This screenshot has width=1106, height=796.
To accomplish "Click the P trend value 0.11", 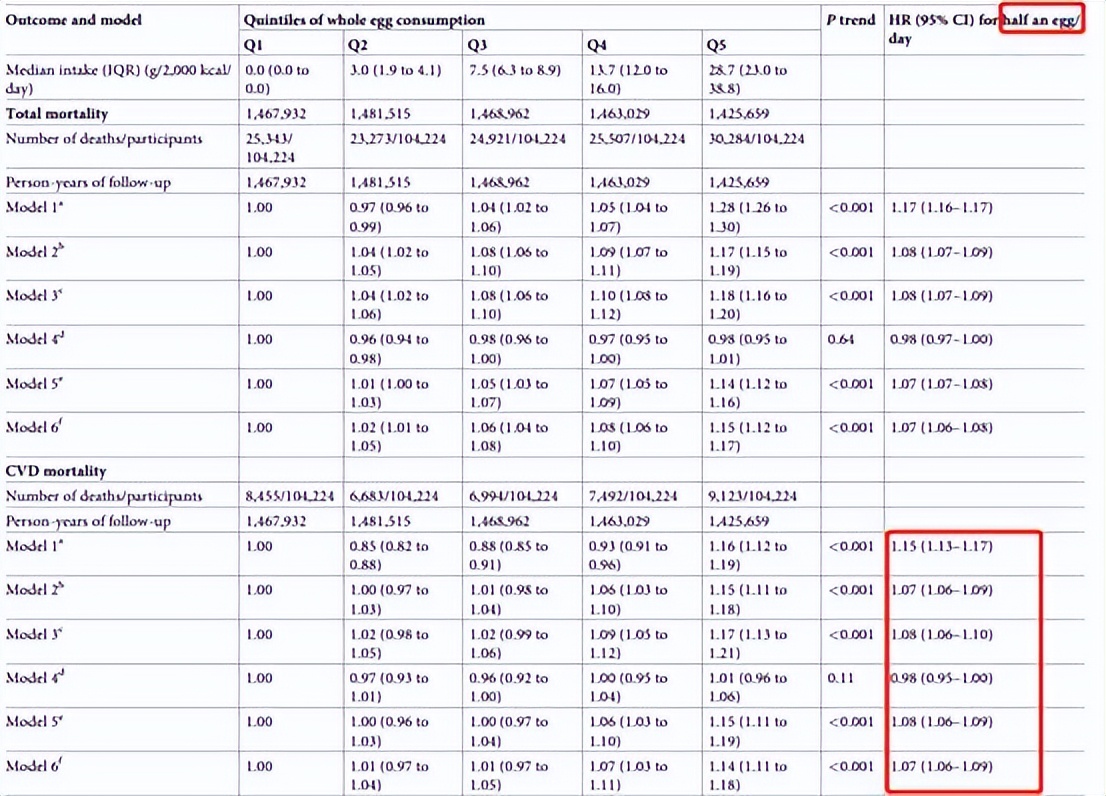I will (x=840, y=678).
